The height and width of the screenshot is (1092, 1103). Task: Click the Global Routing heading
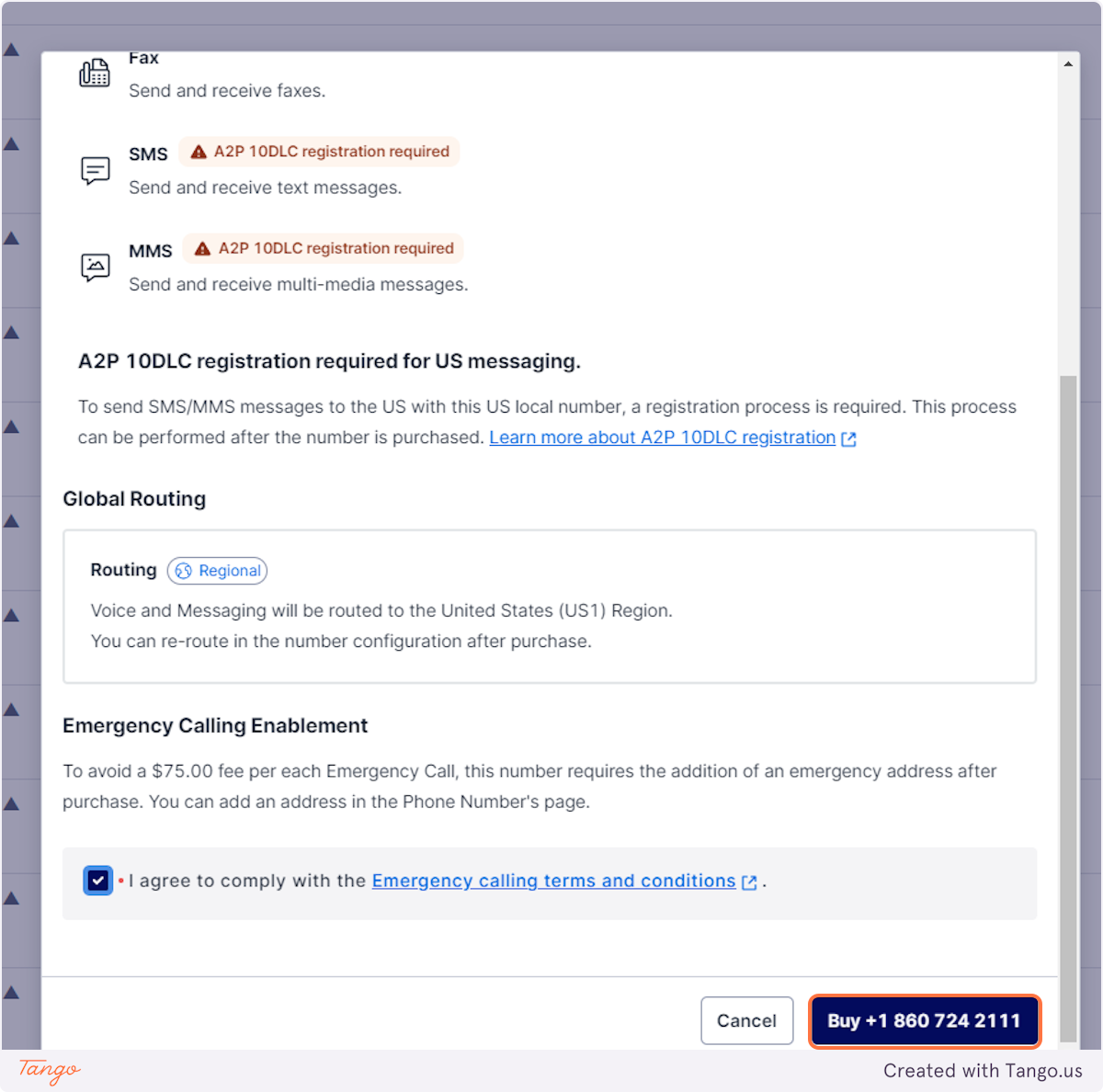(134, 499)
